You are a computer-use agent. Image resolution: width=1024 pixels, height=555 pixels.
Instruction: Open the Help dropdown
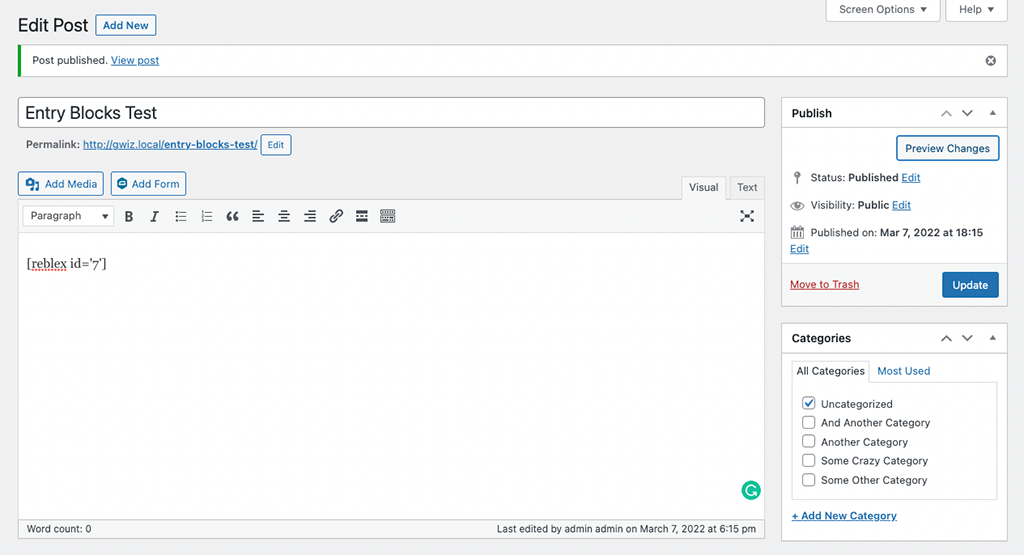click(976, 10)
